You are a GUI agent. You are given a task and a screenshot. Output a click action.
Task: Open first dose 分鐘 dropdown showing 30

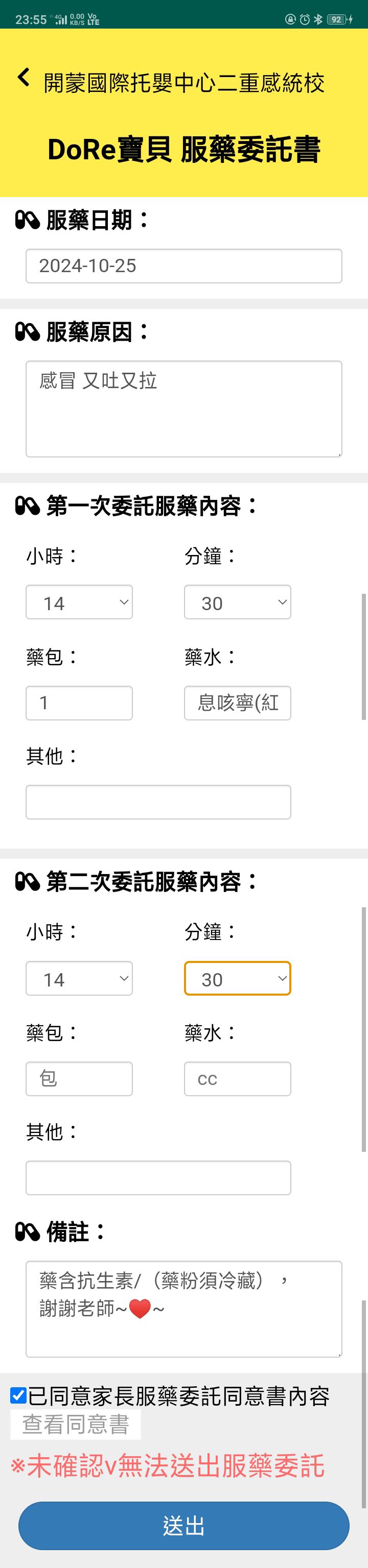pos(238,602)
